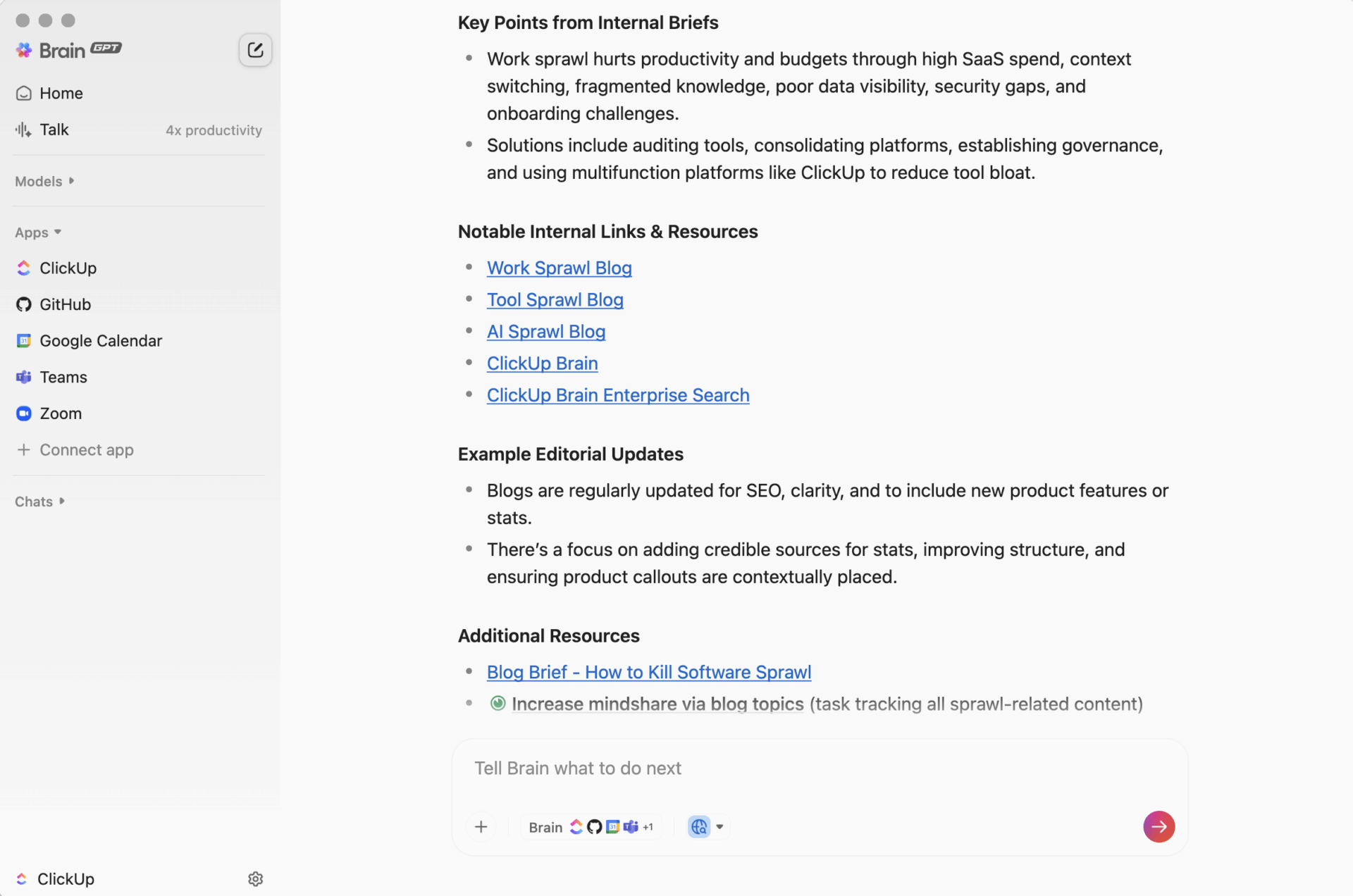The height and width of the screenshot is (896, 1353).
Task: Open the web search dropdown arrow
Action: click(x=719, y=826)
